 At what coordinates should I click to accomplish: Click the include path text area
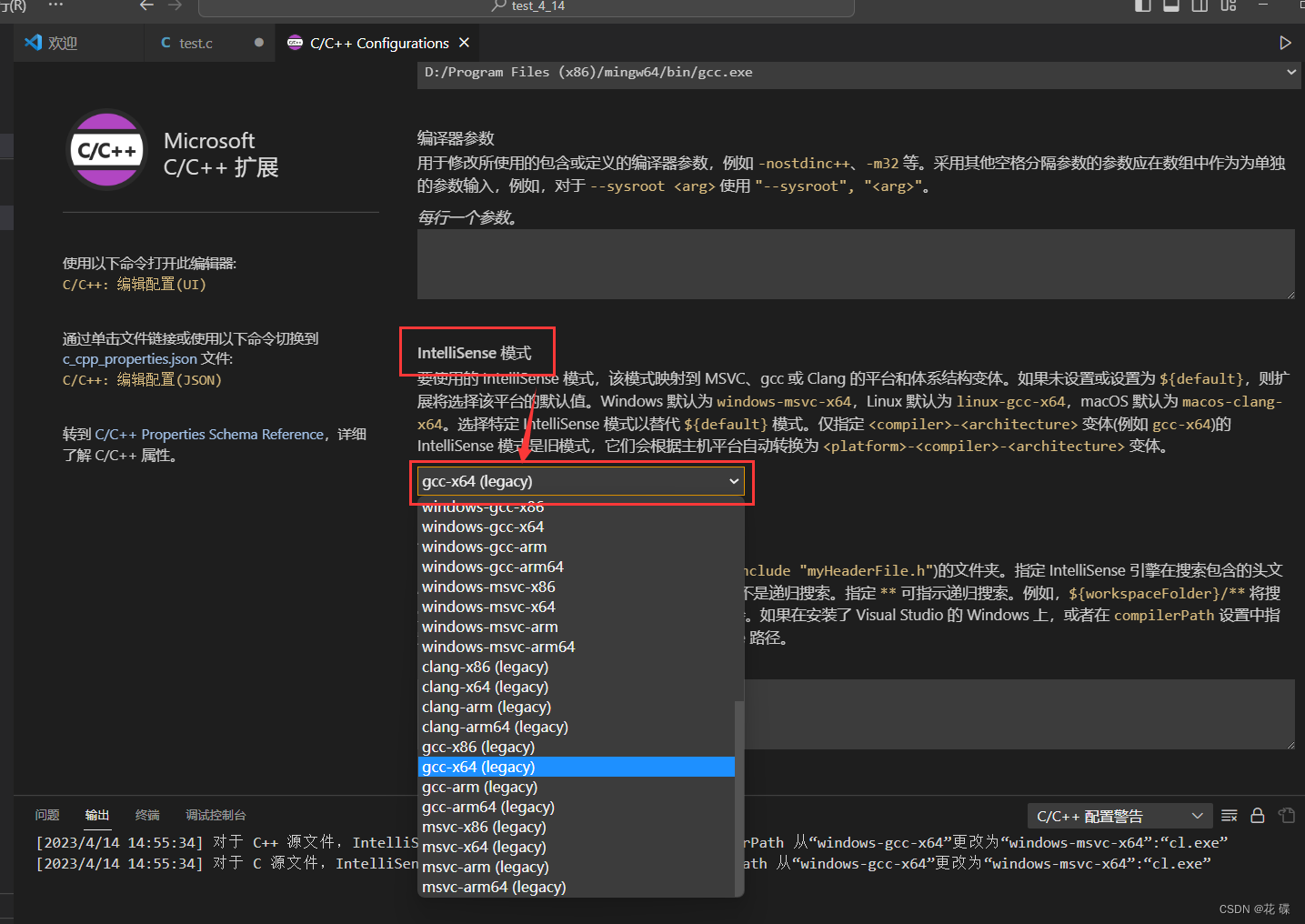pyautogui.click(x=1019, y=714)
